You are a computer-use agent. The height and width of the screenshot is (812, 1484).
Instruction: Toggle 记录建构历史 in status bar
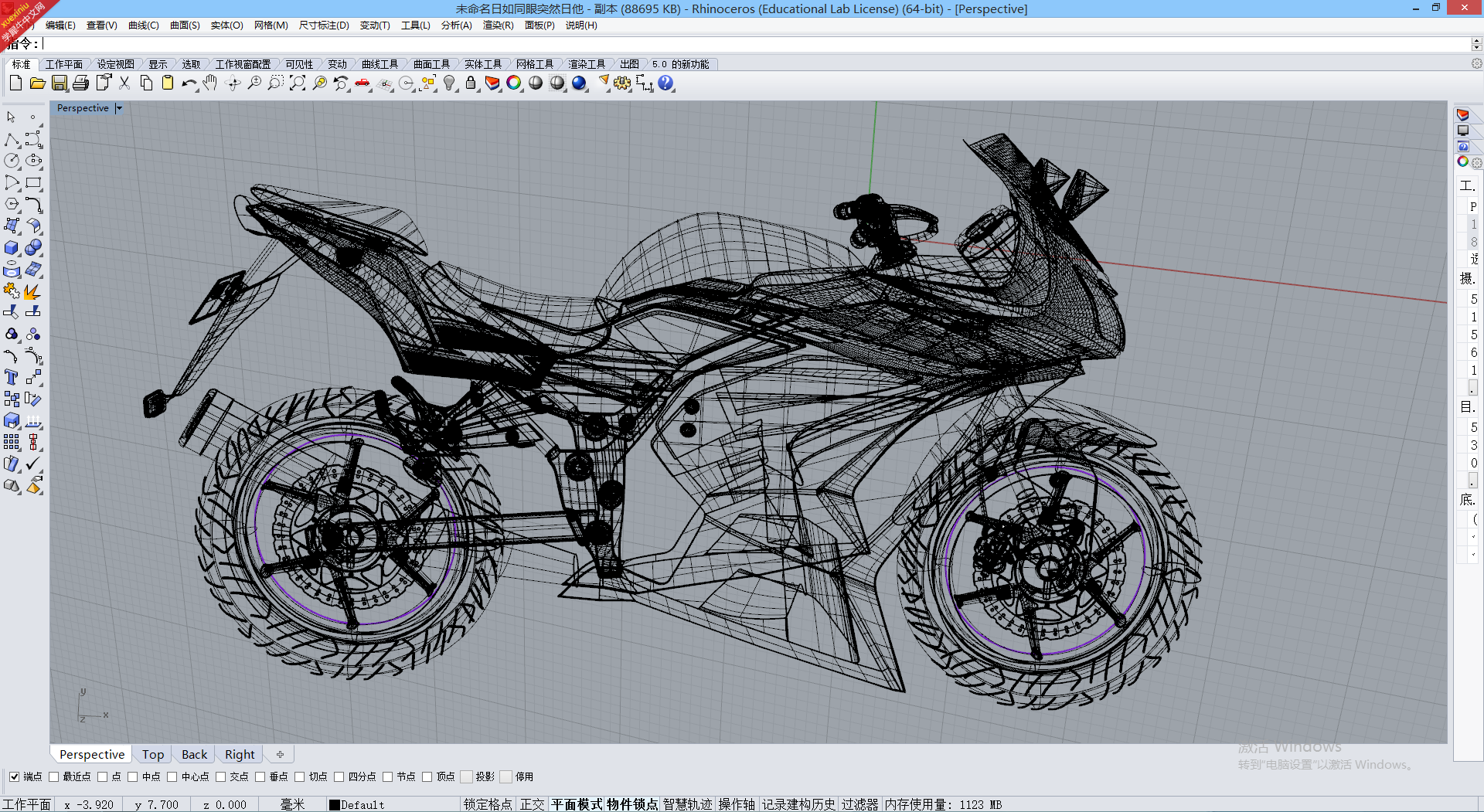click(x=799, y=804)
